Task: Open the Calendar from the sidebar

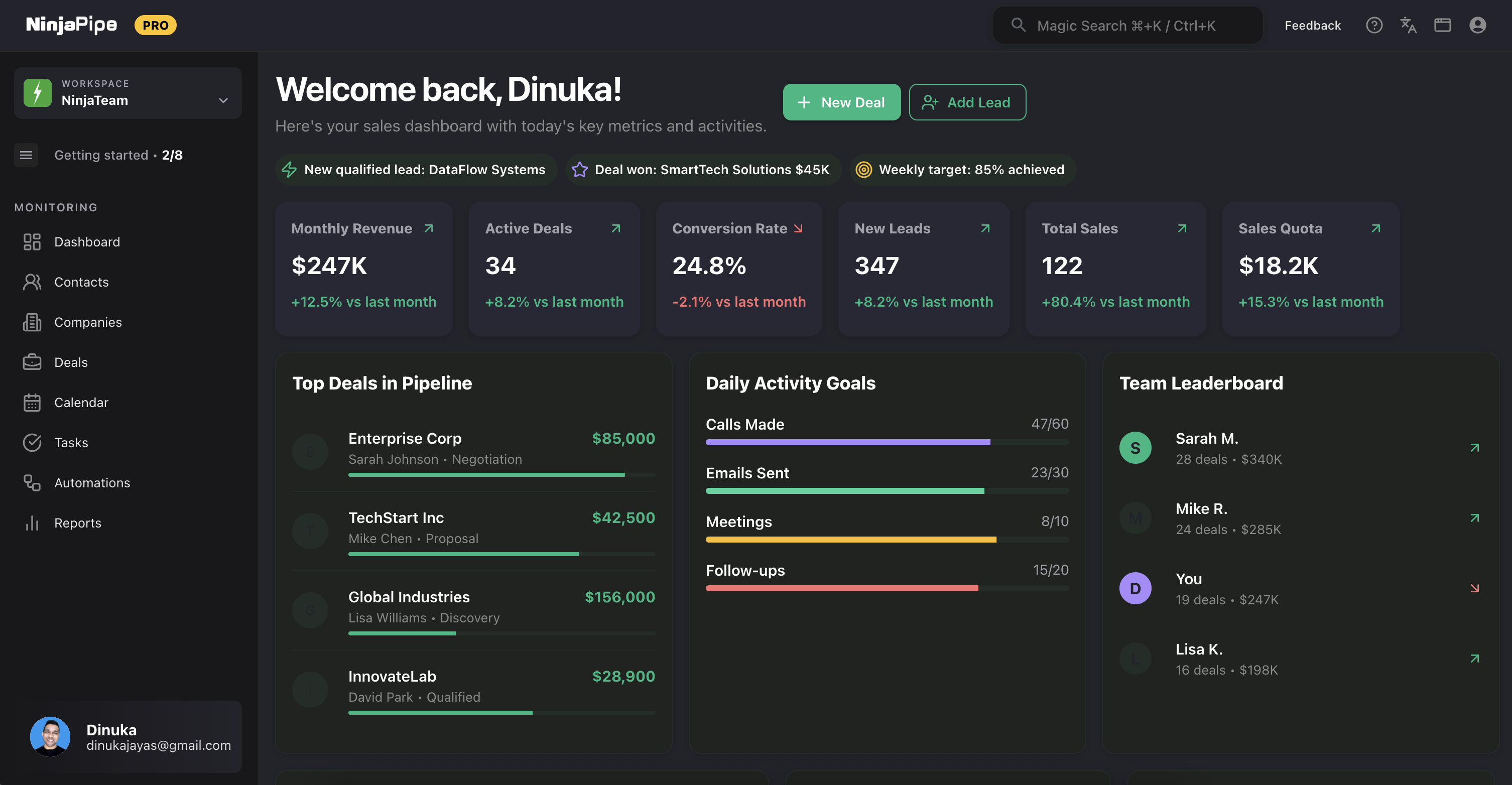Action: [81, 403]
